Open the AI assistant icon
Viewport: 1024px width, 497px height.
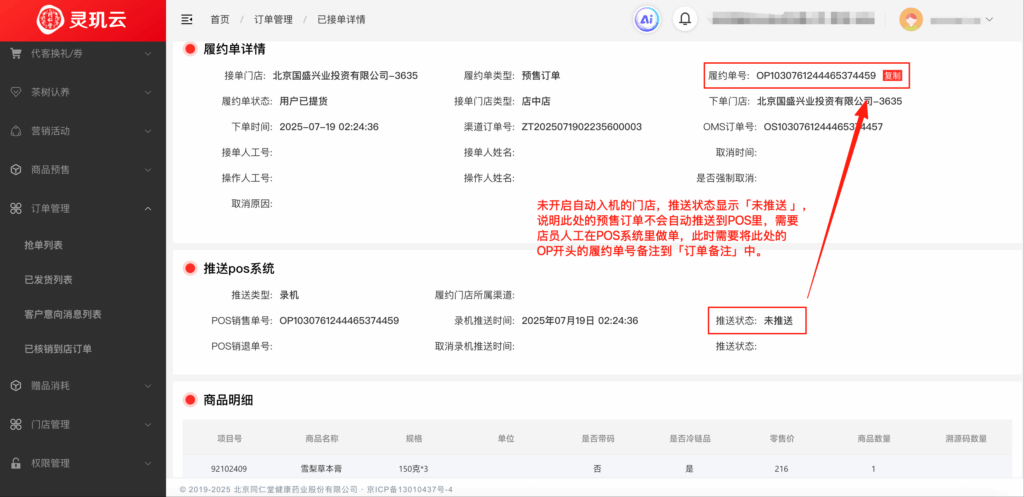647,19
